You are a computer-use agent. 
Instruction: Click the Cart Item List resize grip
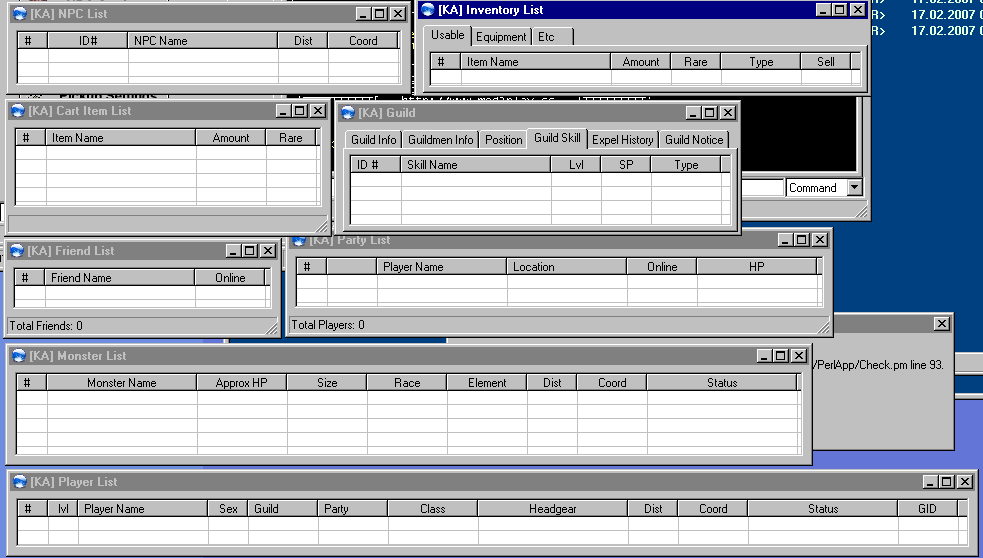[x=322, y=225]
